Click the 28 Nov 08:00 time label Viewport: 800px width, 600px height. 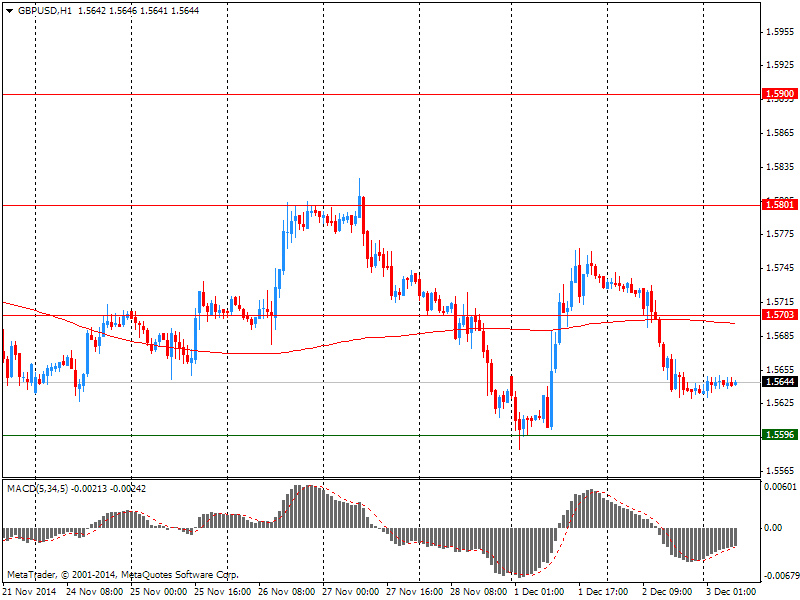click(x=479, y=592)
